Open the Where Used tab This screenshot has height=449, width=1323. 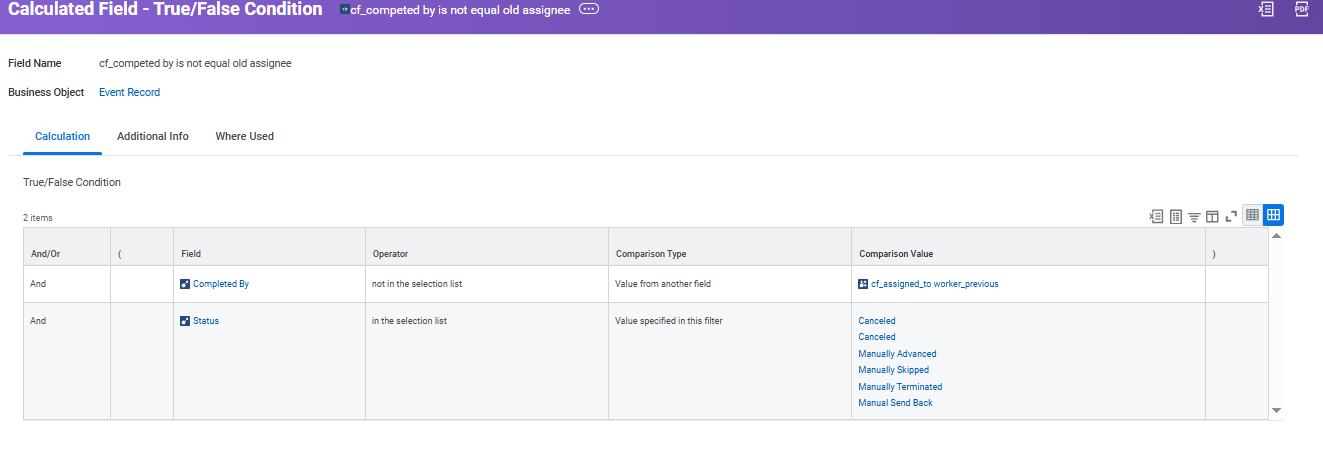pyautogui.click(x=245, y=136)
